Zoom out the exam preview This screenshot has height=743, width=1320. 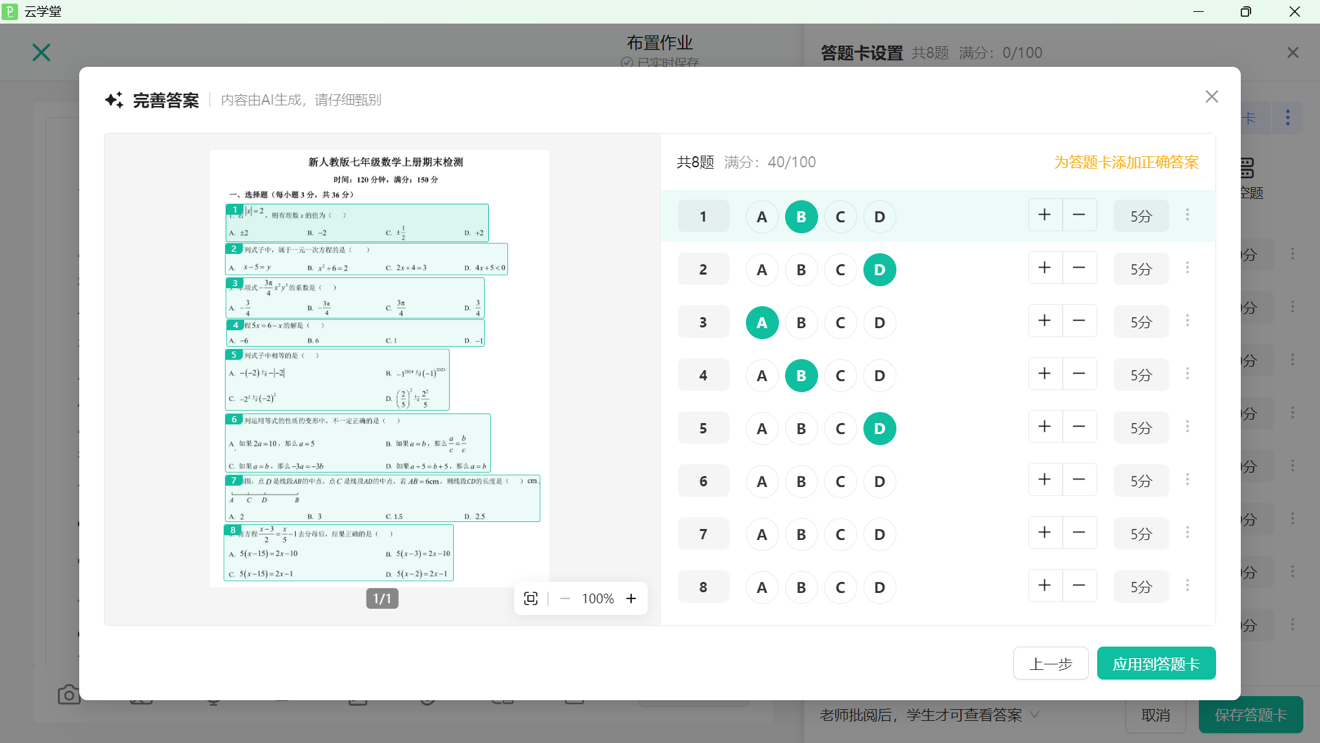pyautogui.click(x=565, y=599)
